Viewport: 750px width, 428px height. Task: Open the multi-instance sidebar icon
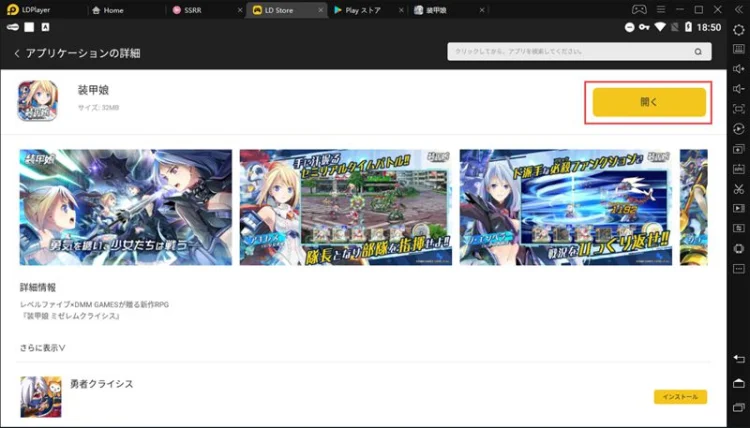pos(739,149)
